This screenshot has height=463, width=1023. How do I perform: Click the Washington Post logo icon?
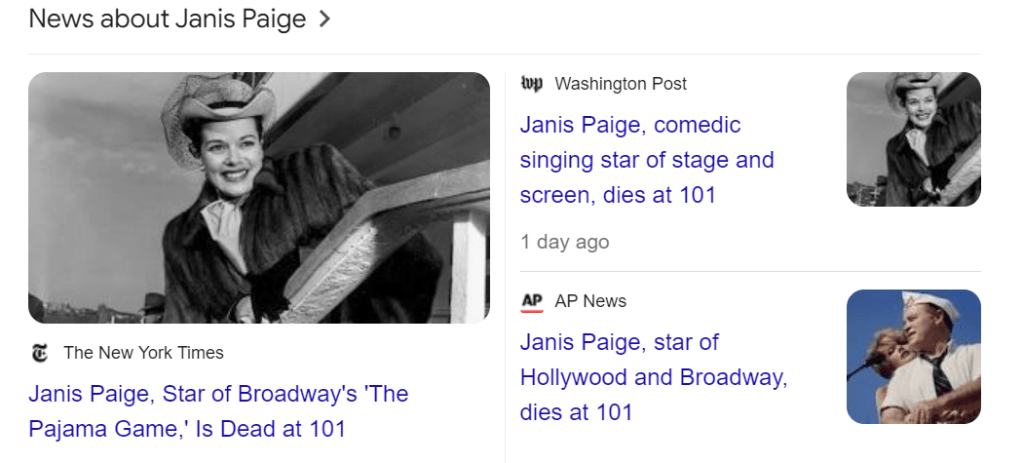(532, 84)
